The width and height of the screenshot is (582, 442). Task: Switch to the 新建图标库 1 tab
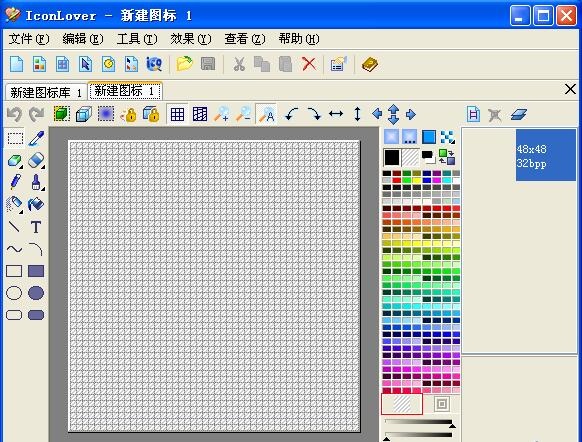click(46, 92)
